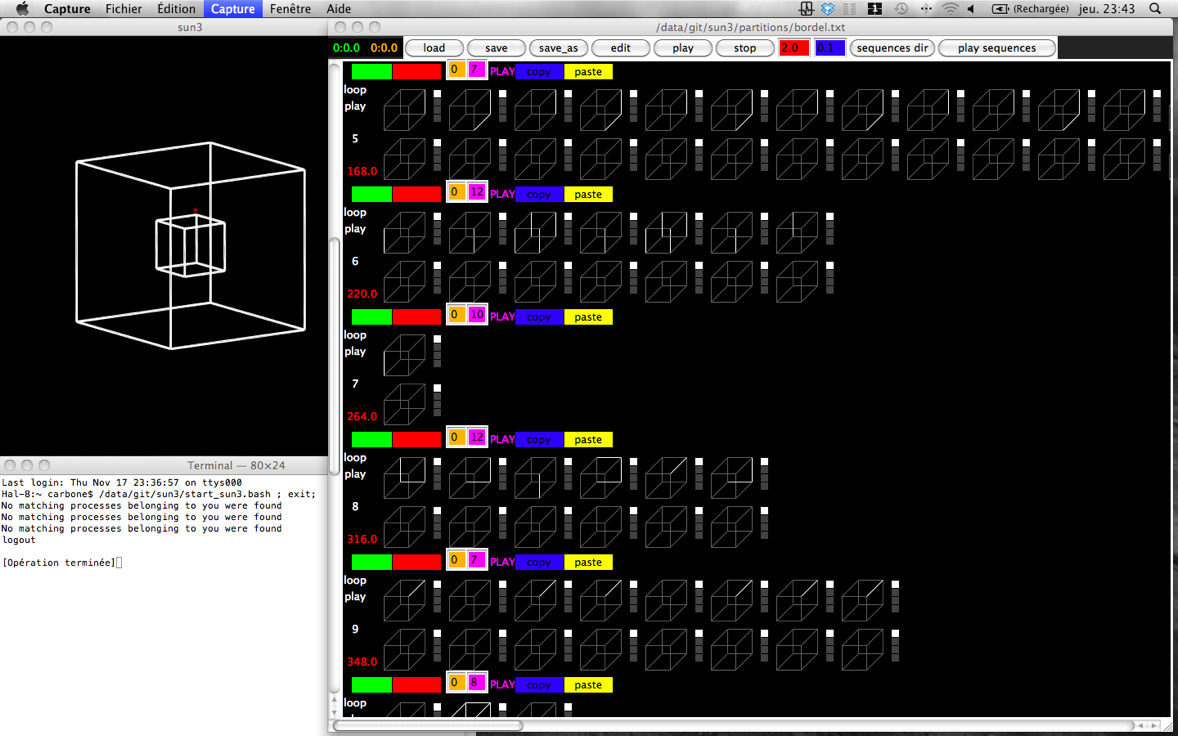Screen dimensions: 1178x736
Task: Toggle play label for sequence 6
Action: click(x=355, y=229)
